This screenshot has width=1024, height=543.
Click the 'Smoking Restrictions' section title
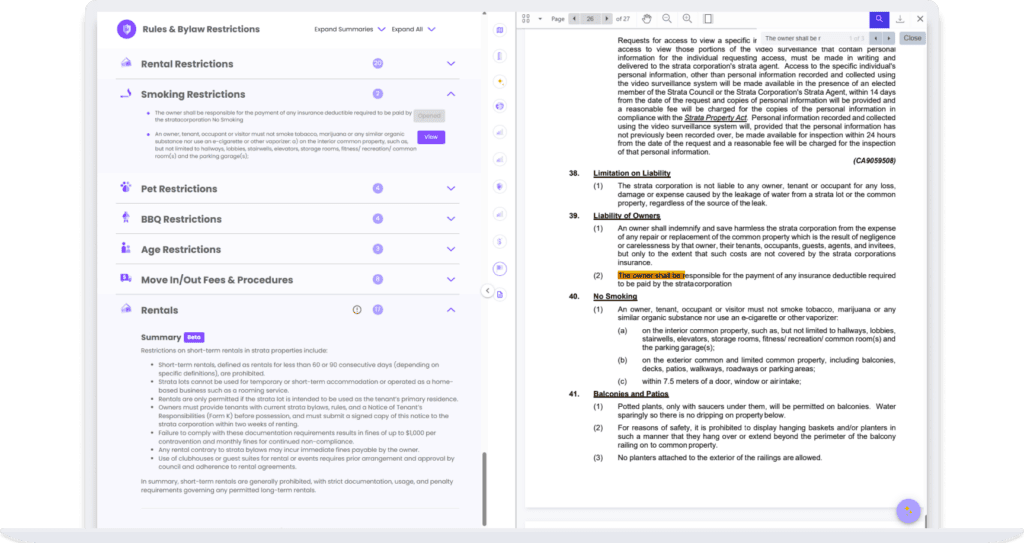pos(193,94)
